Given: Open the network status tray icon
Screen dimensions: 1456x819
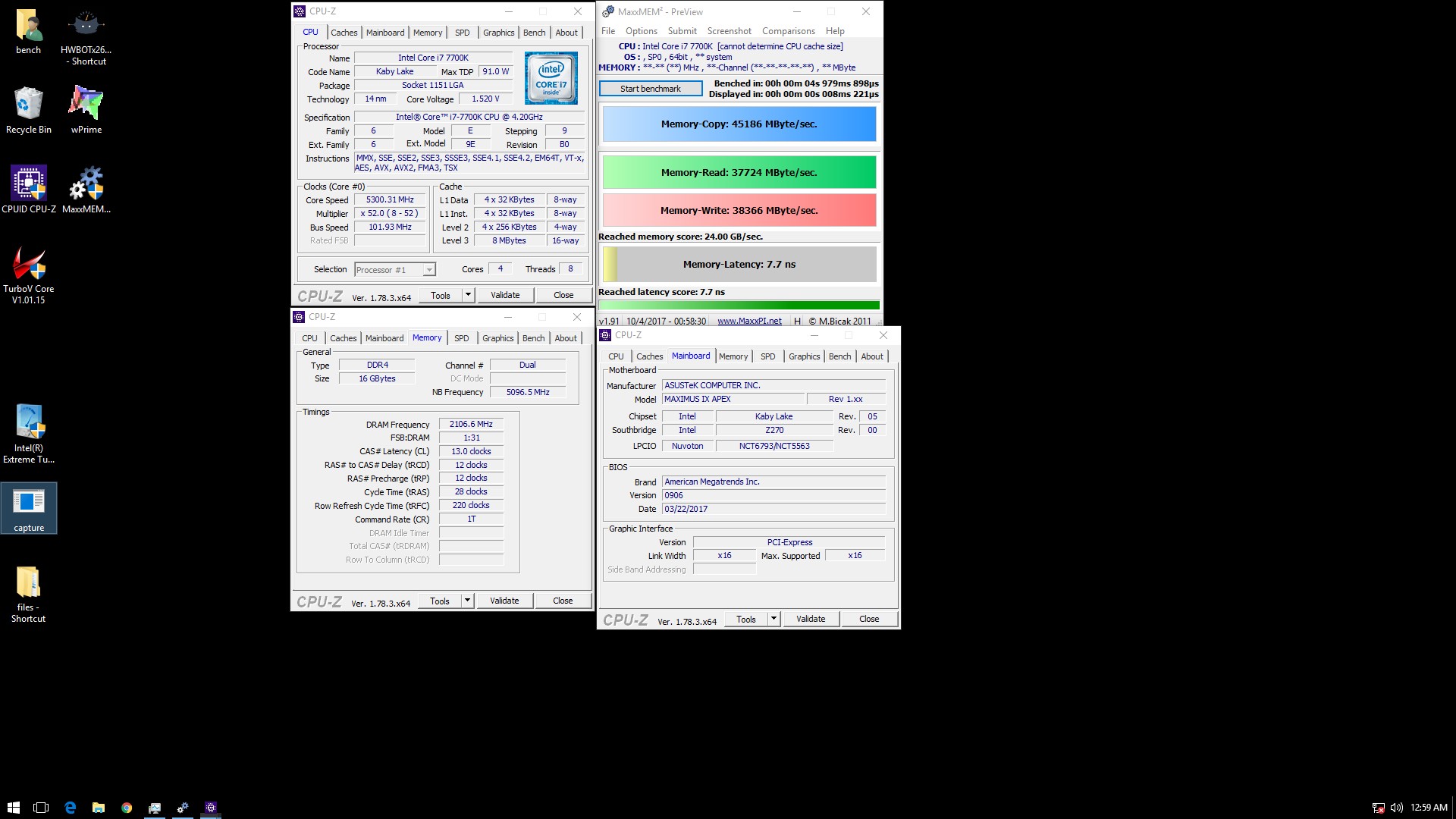Looking at the screenshot, I should 1379,808.
